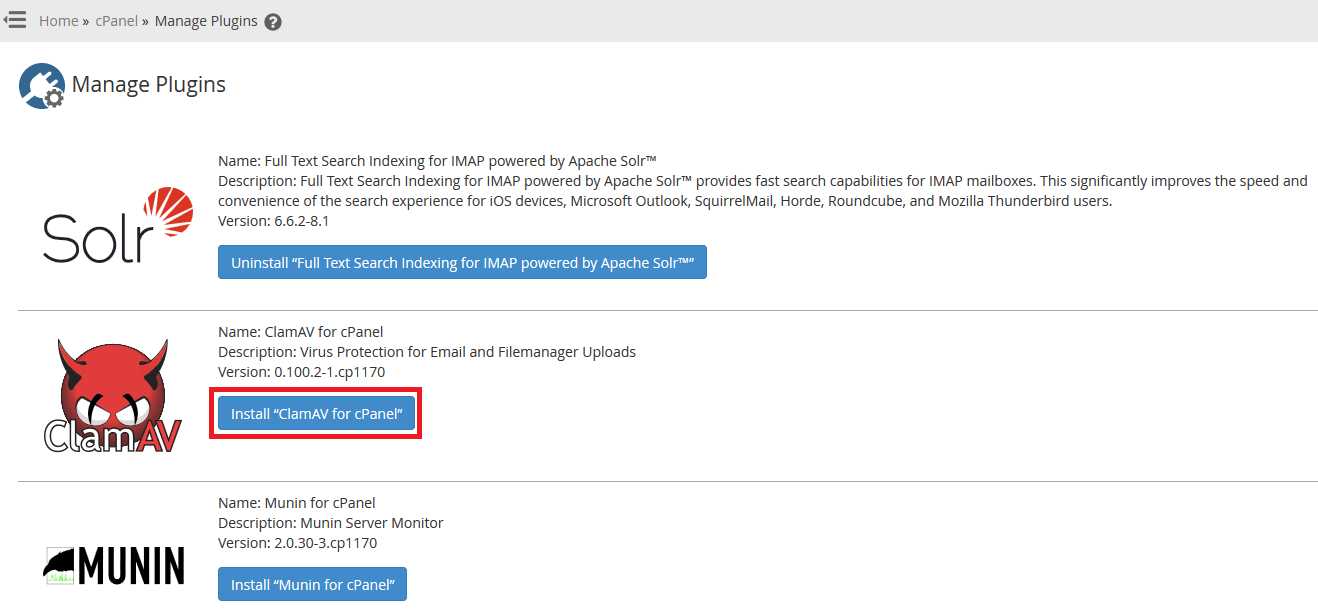Select Virus Protection description text

(x=427, y=352)
